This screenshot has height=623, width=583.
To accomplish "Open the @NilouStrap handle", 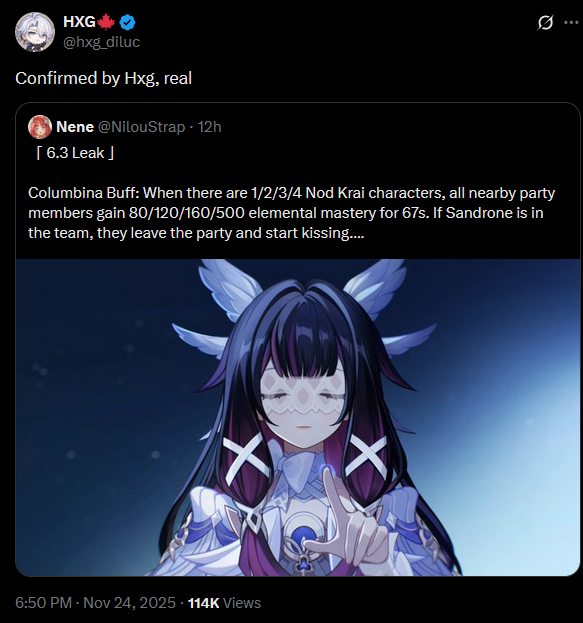I will pos(141,127).
